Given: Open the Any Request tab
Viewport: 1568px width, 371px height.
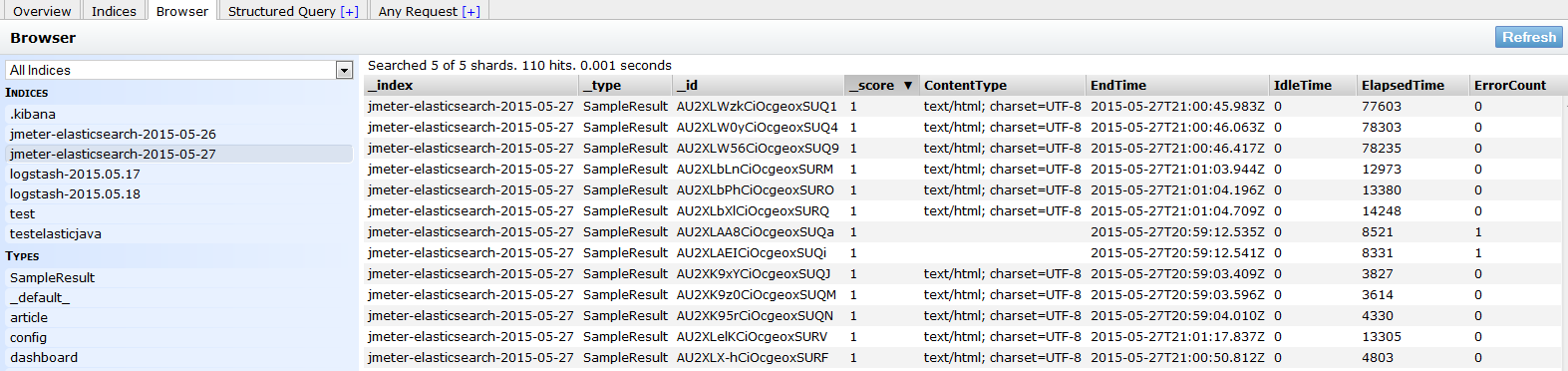Looking at the screenshot, I should pos(429,11).
